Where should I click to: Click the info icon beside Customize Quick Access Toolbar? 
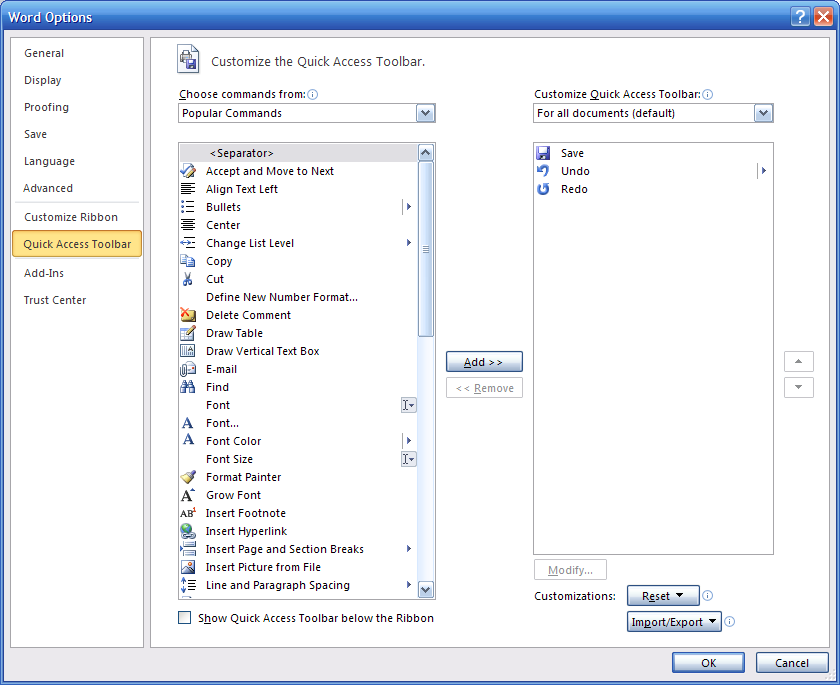coord(708,94)
